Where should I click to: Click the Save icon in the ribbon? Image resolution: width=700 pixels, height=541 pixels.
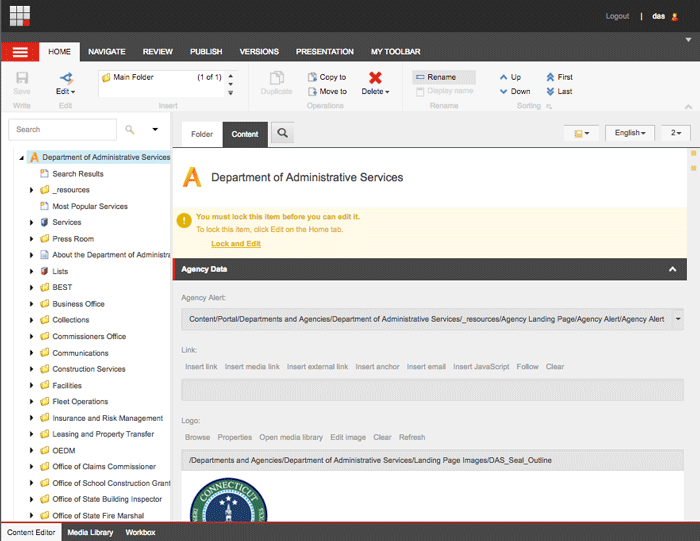[x=22, y=78]
